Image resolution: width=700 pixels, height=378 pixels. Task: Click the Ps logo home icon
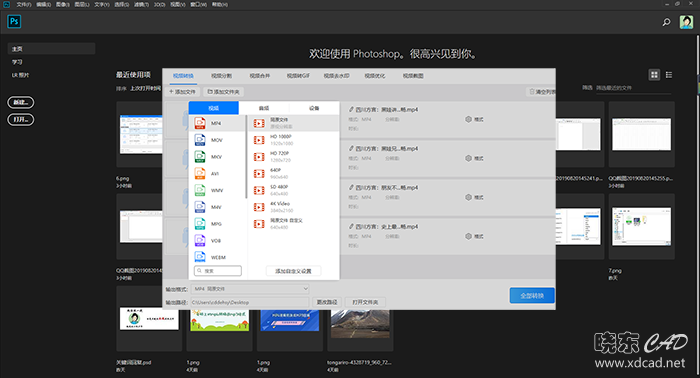(14, 21)
